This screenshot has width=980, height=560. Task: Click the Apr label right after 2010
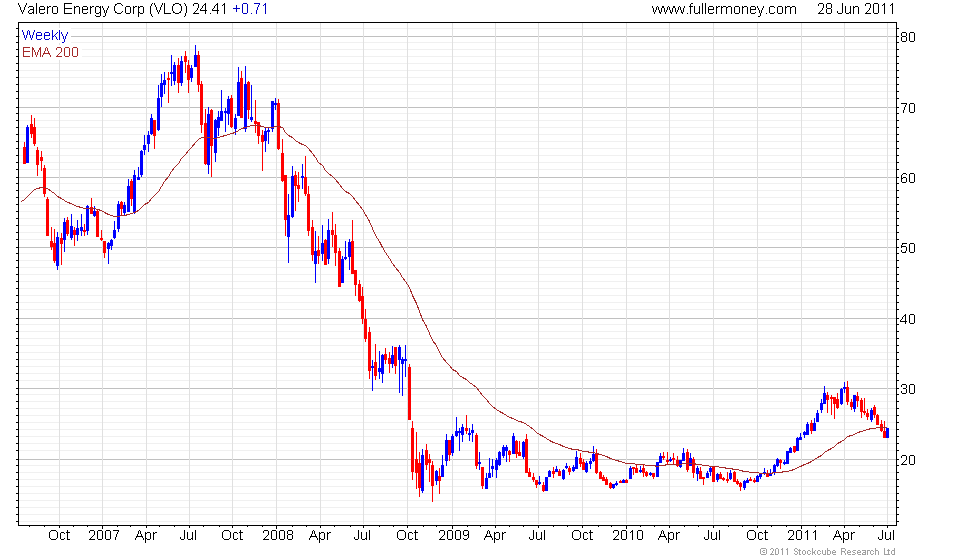pos(669,536)
